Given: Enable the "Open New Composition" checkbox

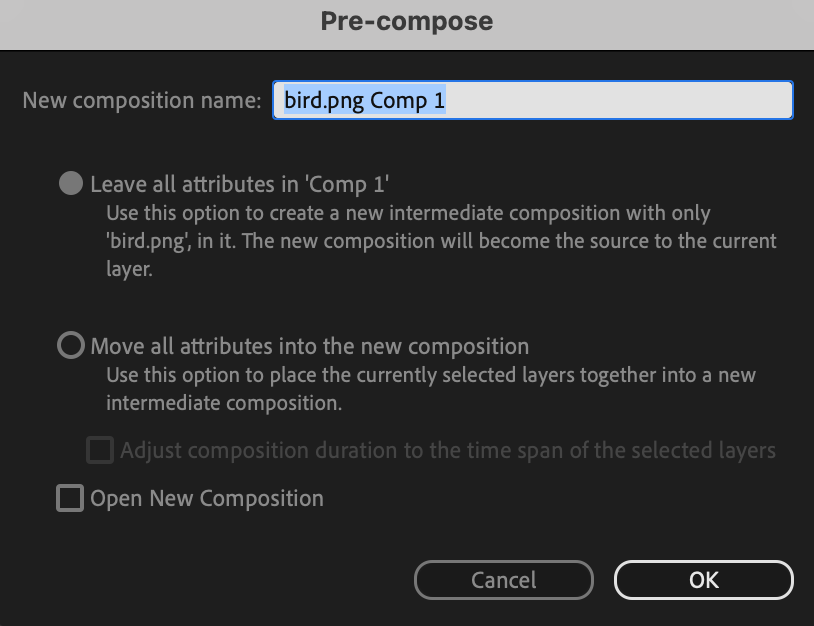Looking at the screenshot, I should [70, 498].
